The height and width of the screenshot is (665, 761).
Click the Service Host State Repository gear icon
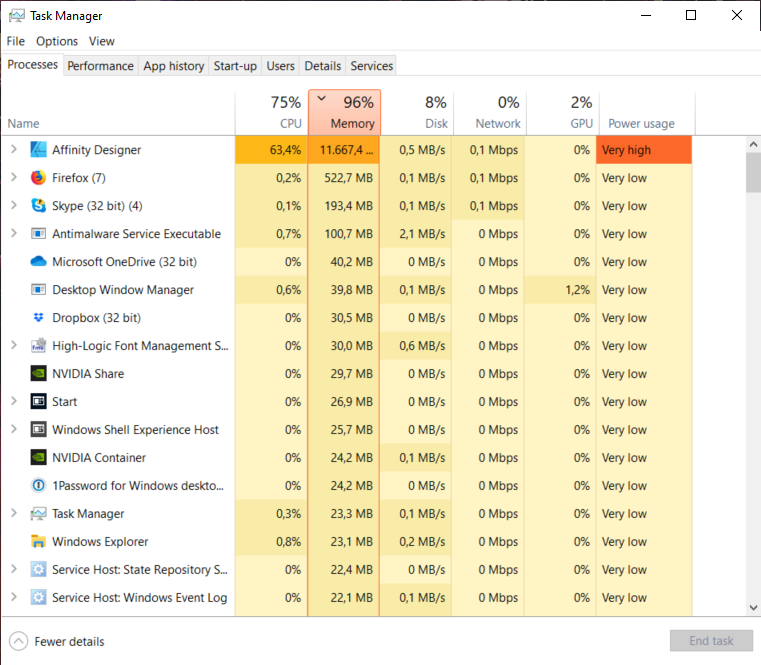point(38,569)
